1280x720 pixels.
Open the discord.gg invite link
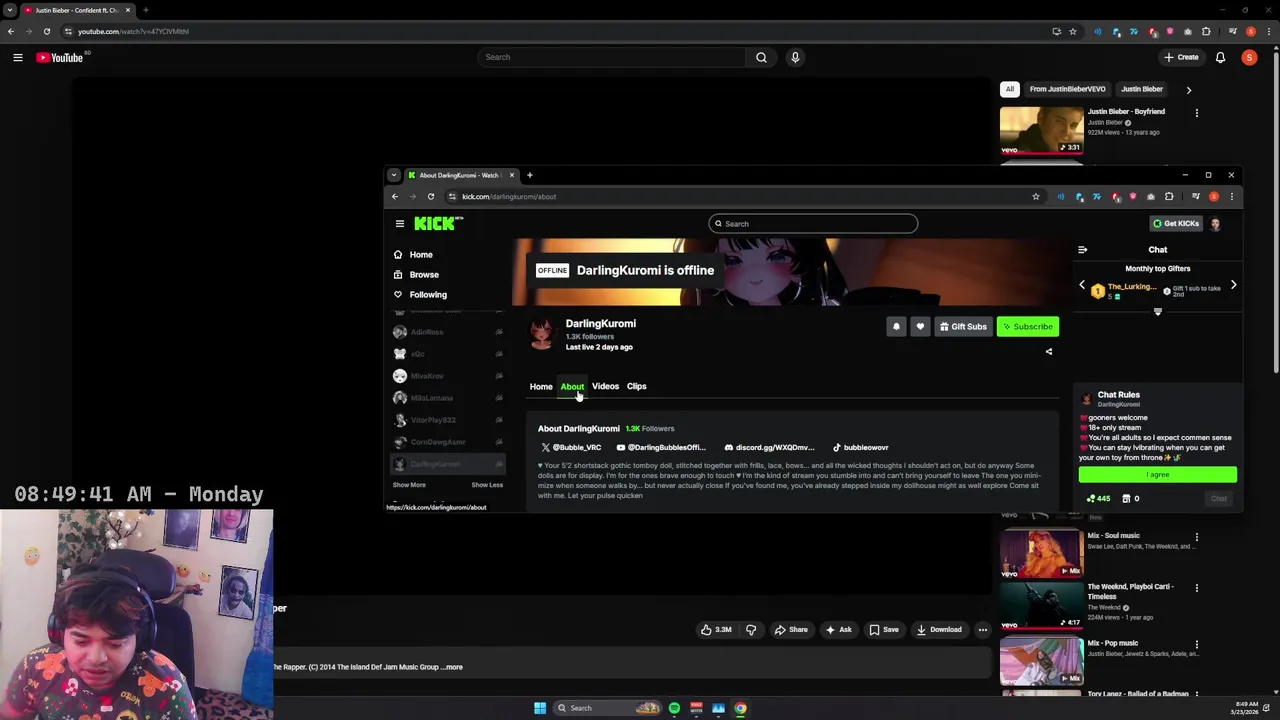[769, 448]
